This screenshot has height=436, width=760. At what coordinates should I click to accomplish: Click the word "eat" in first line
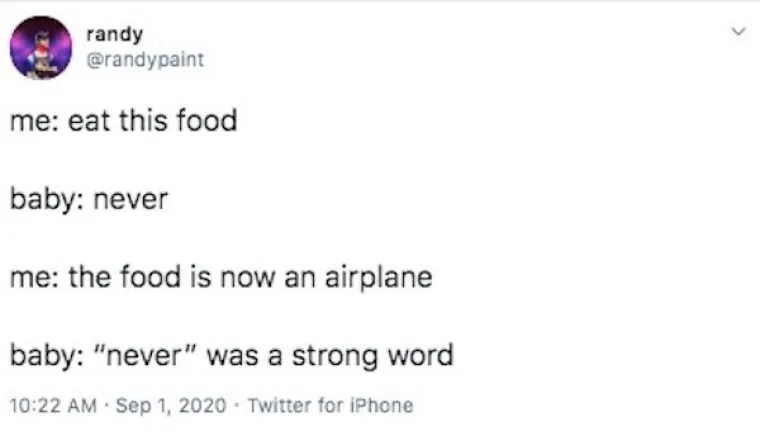pyautogui.click(x=85, y=122)
